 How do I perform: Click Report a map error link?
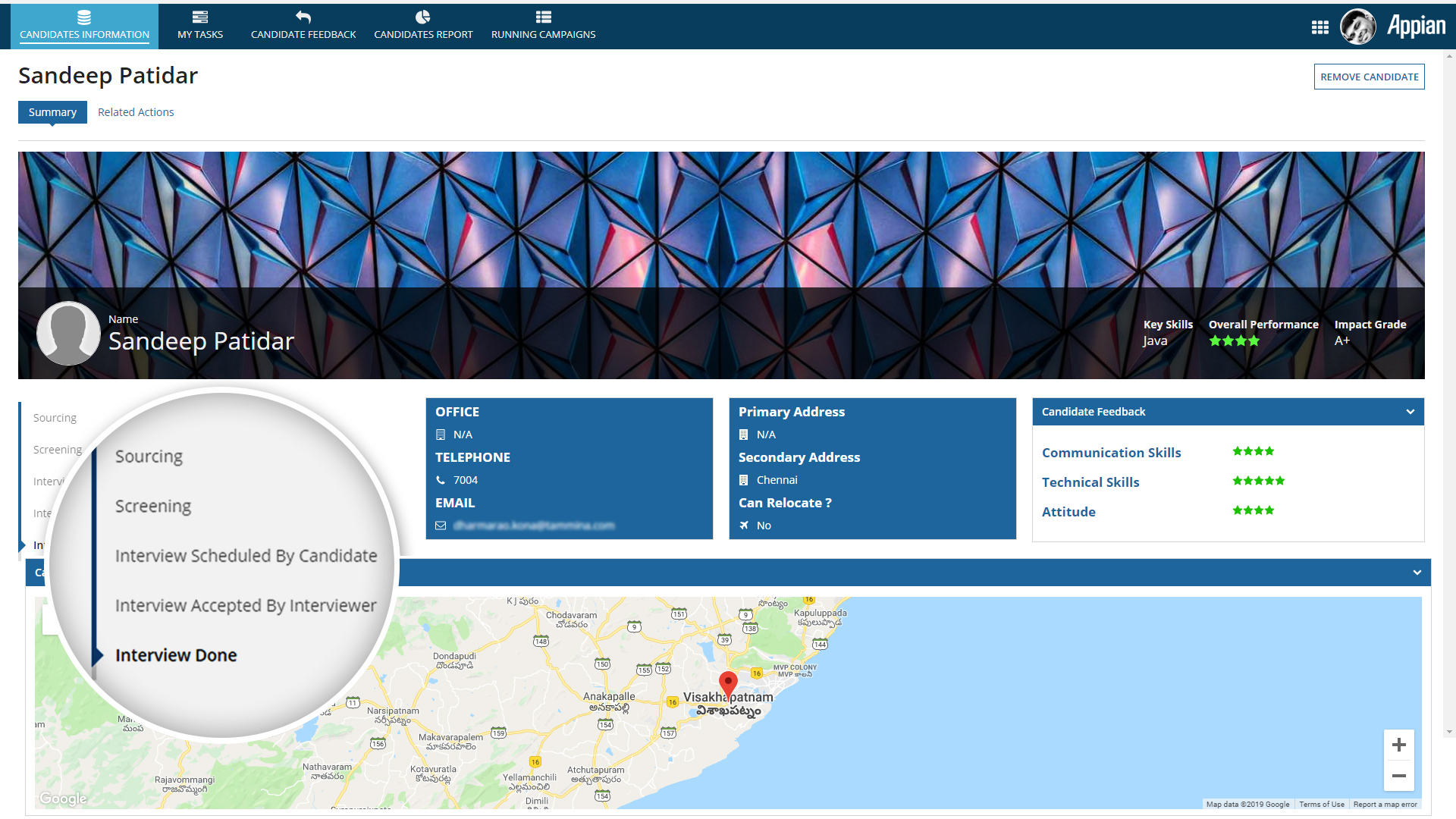(x=1385, y=805)
